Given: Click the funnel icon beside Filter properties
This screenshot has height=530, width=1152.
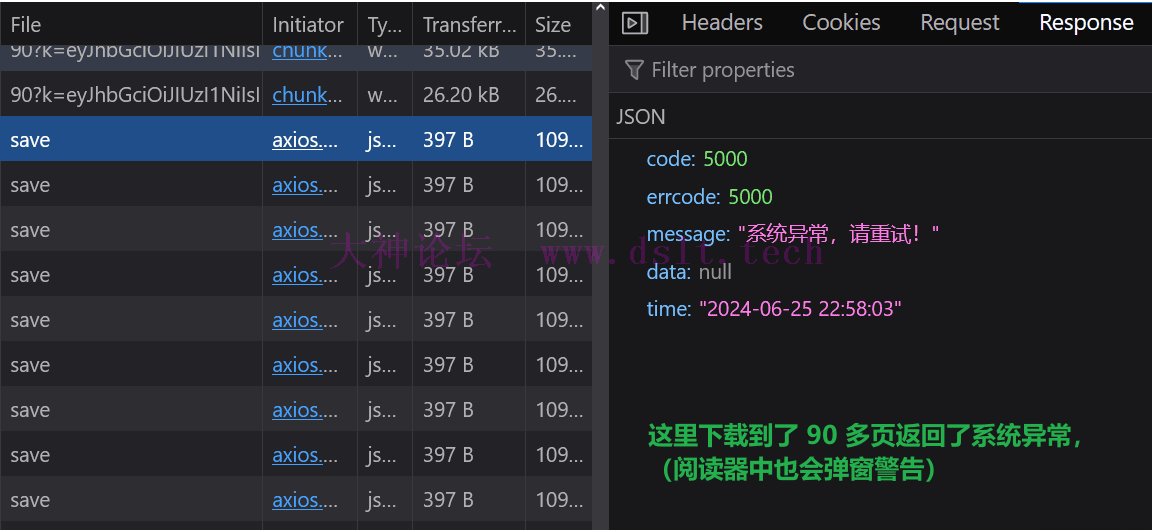Looking at the screenshot, I should (x=634, y=69).
